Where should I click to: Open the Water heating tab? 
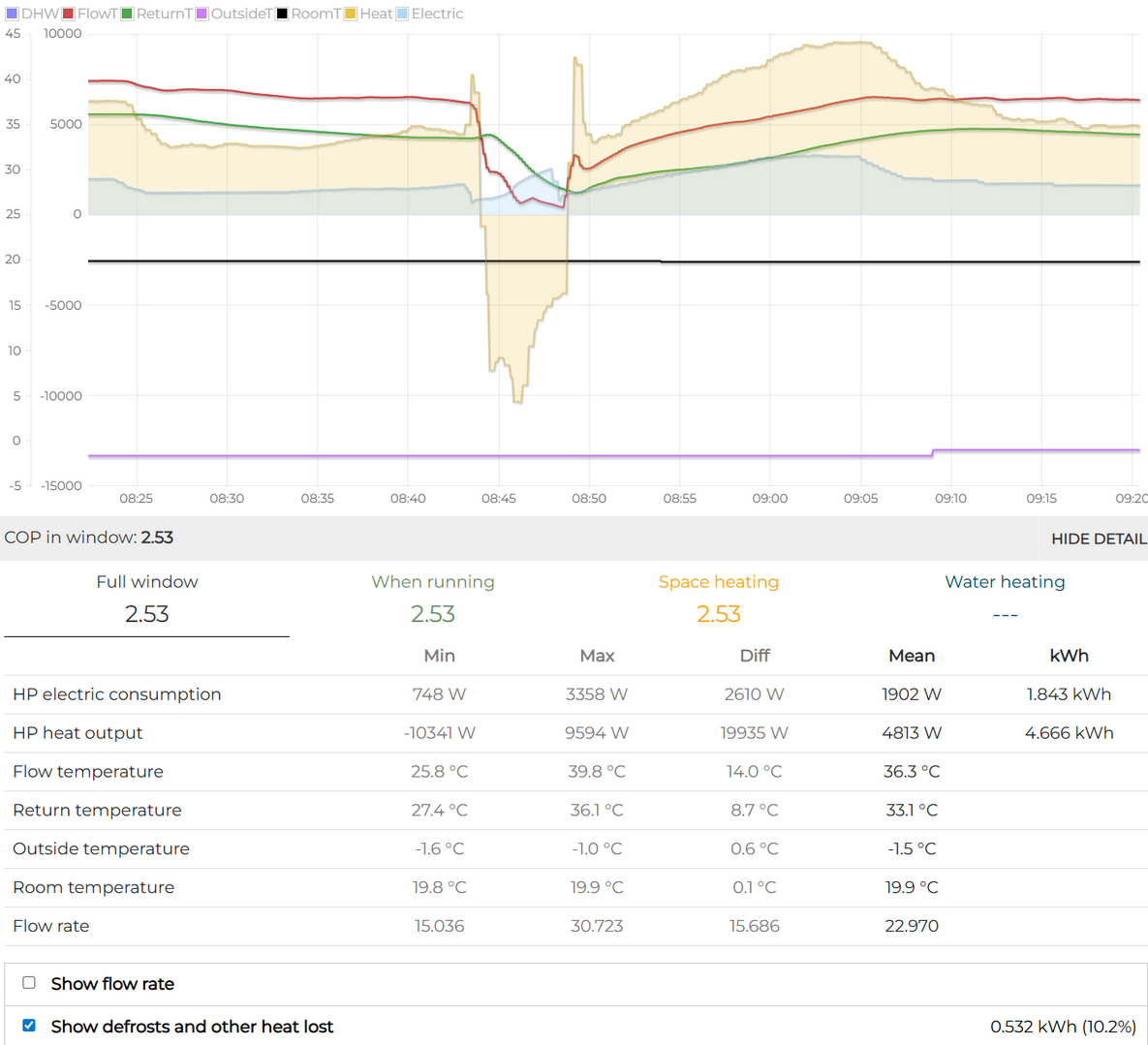(1005, 598)
